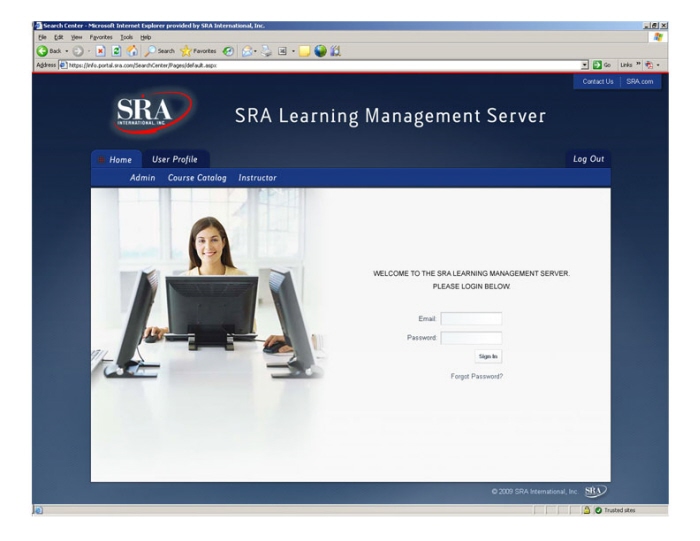Open the Search pane magnifier button

[x=159, y=51]
